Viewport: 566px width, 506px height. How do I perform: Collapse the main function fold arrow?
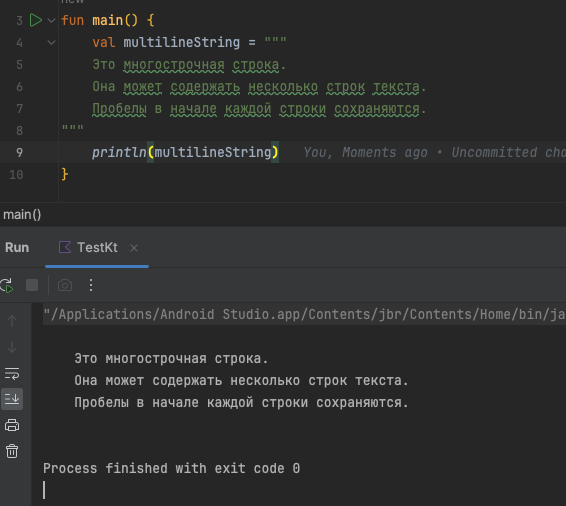click(x=51, y=21)
